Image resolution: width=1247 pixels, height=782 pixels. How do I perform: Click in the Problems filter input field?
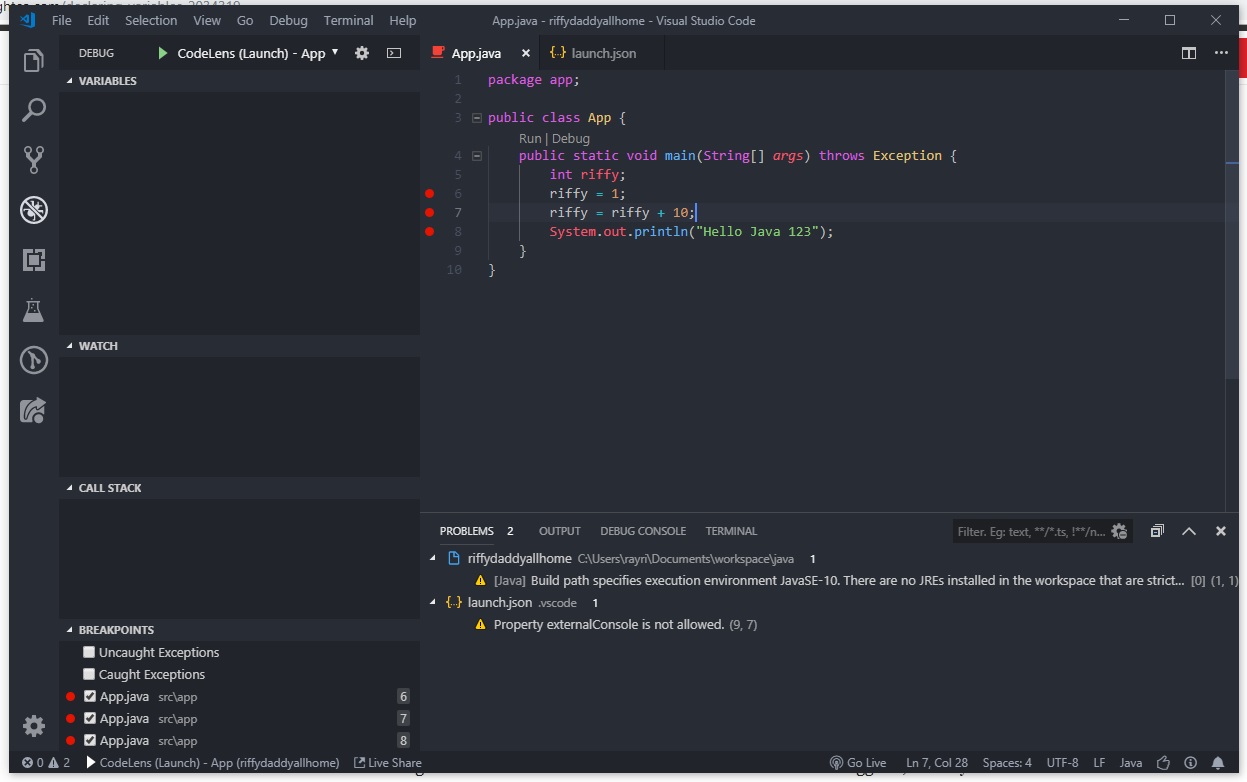(x=1032, y=531)
